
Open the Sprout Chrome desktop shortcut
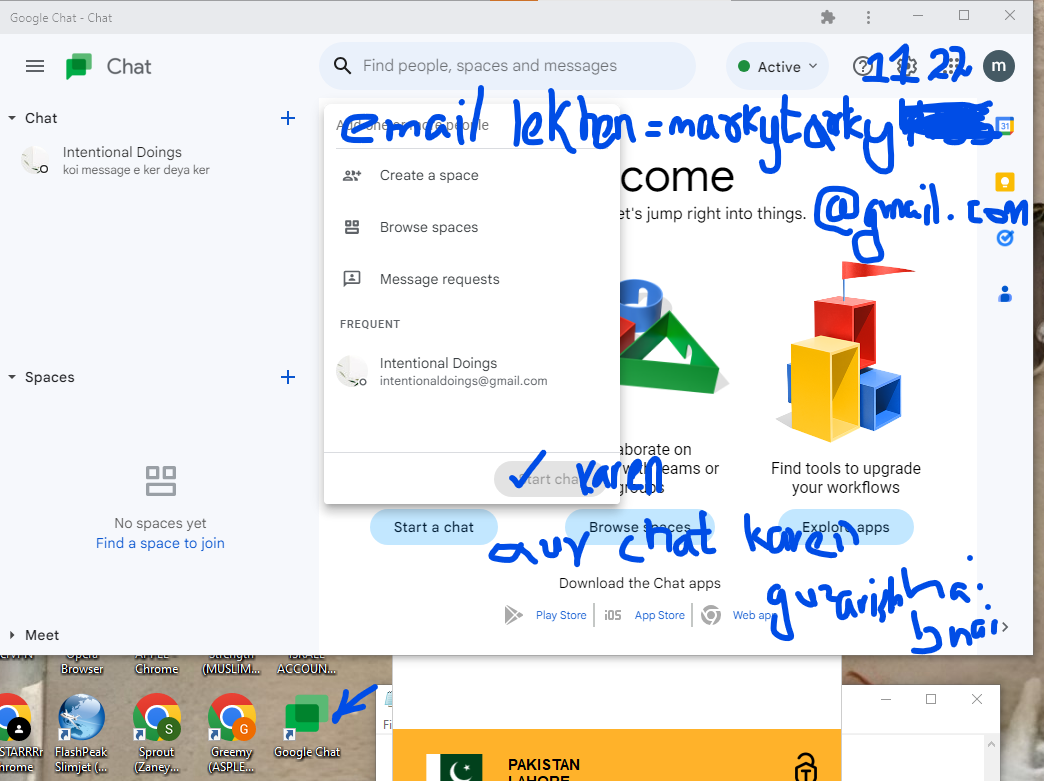tap(156, 733)
